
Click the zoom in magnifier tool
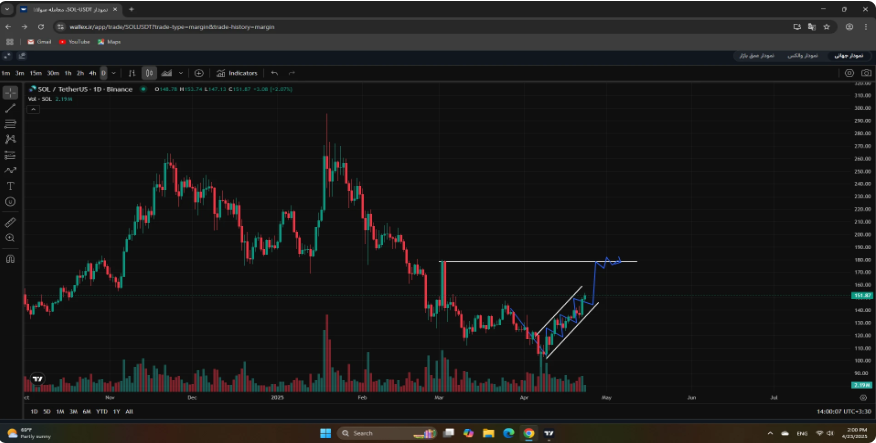click(x=10, y=238)
